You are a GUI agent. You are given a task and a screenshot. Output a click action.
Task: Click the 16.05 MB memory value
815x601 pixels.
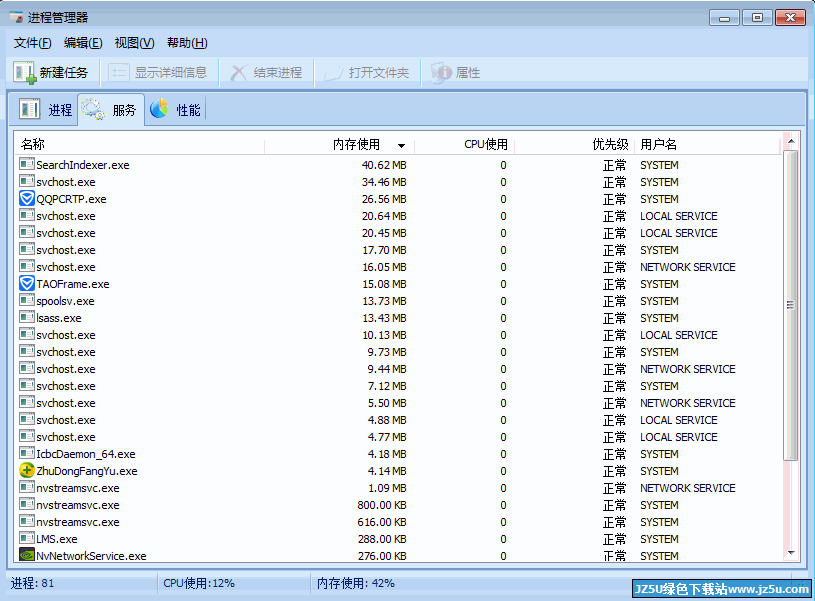click(384, 267)
